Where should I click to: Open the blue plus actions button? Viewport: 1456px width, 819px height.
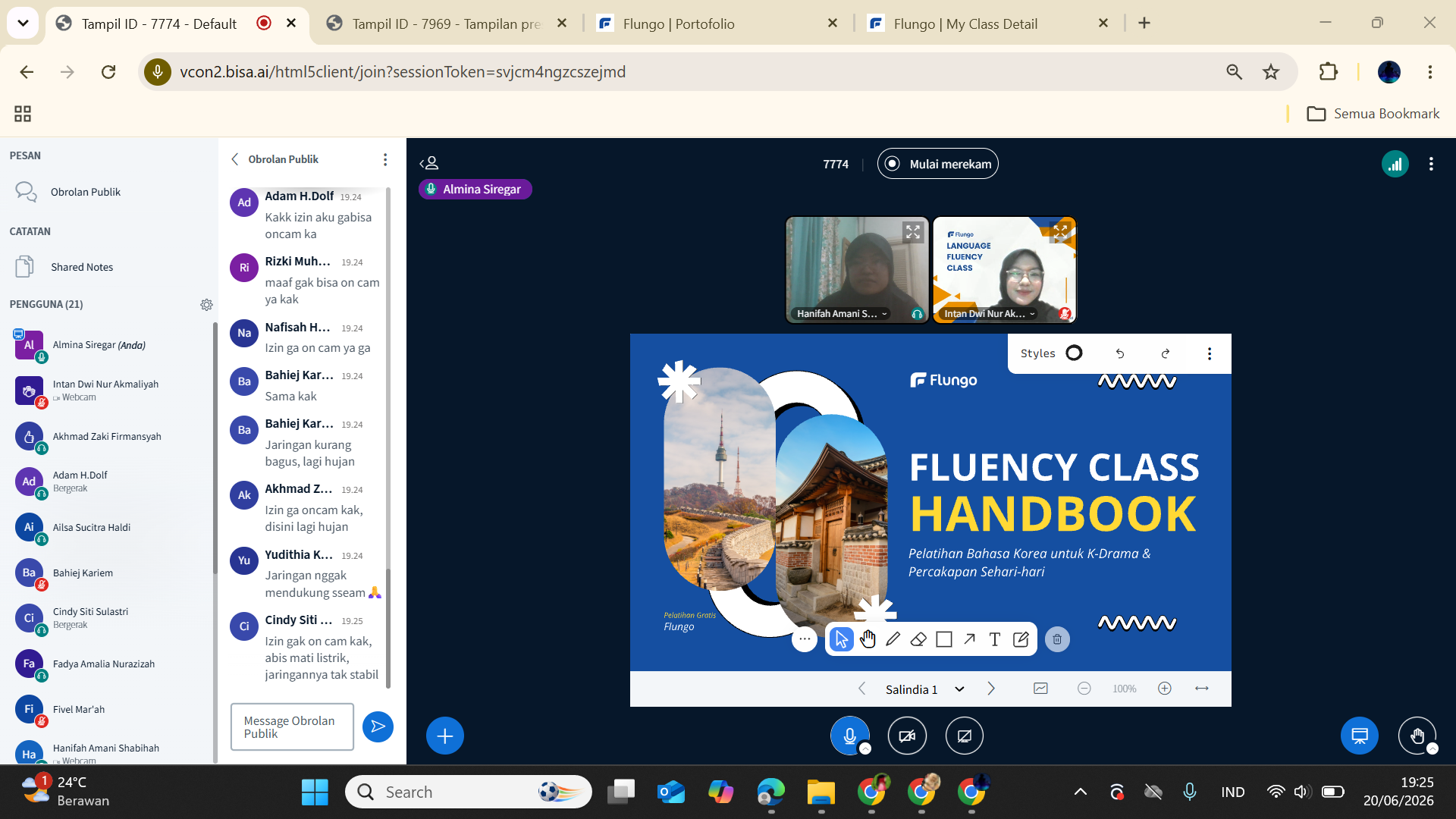(445, 736)
